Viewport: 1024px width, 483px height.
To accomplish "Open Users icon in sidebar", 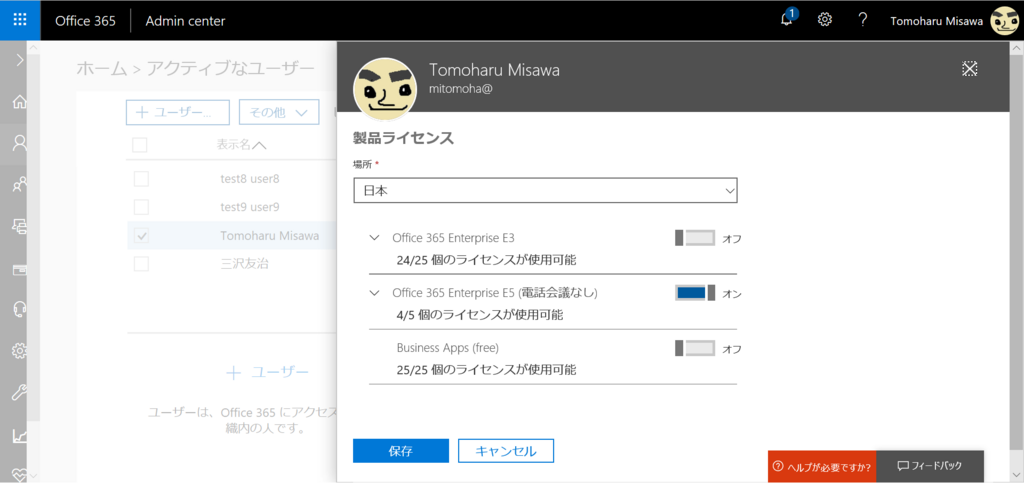I will [x=20, y=143].
